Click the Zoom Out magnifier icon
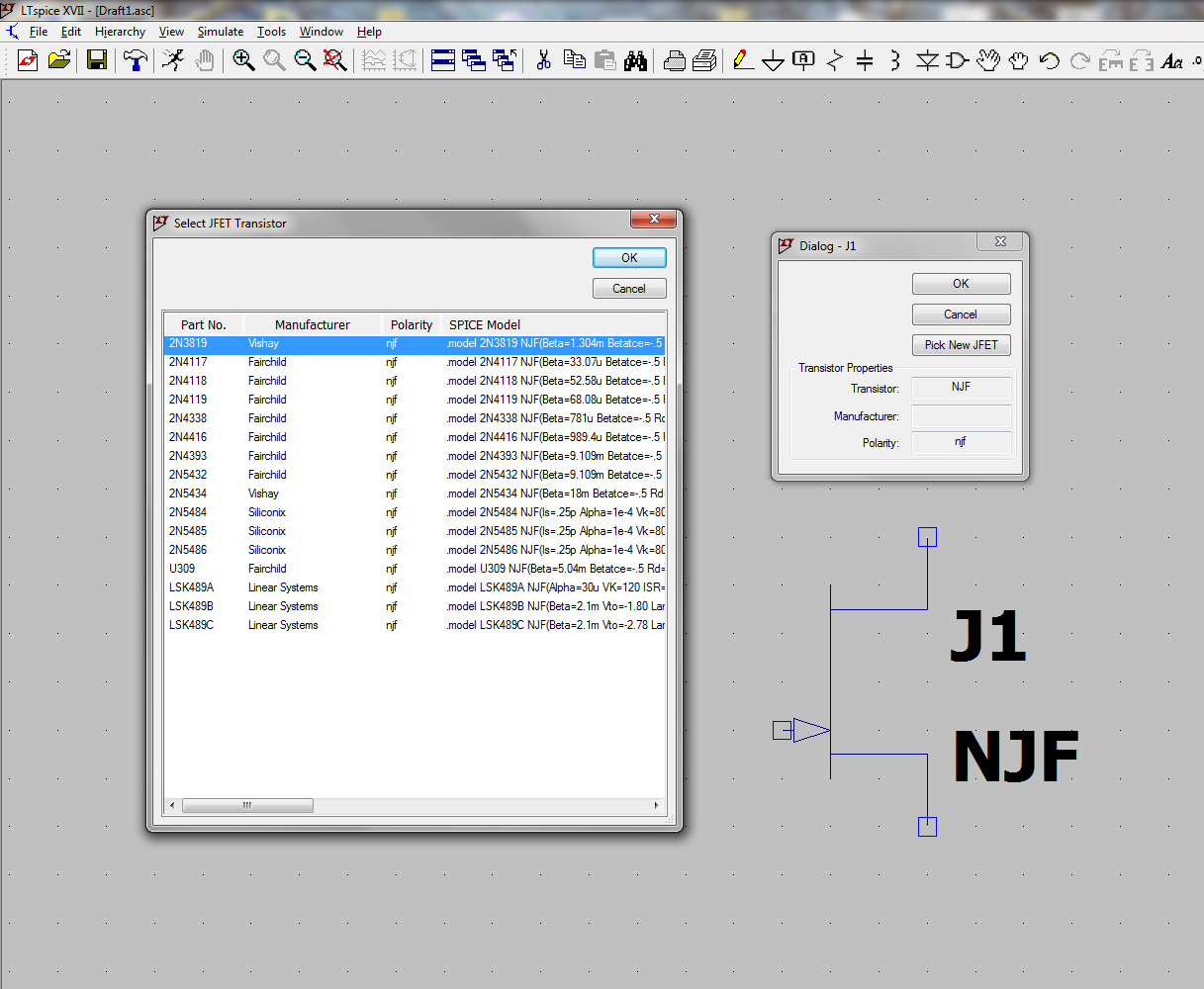The height and width of the screenshot is (989, 1204). pos(305,60)
